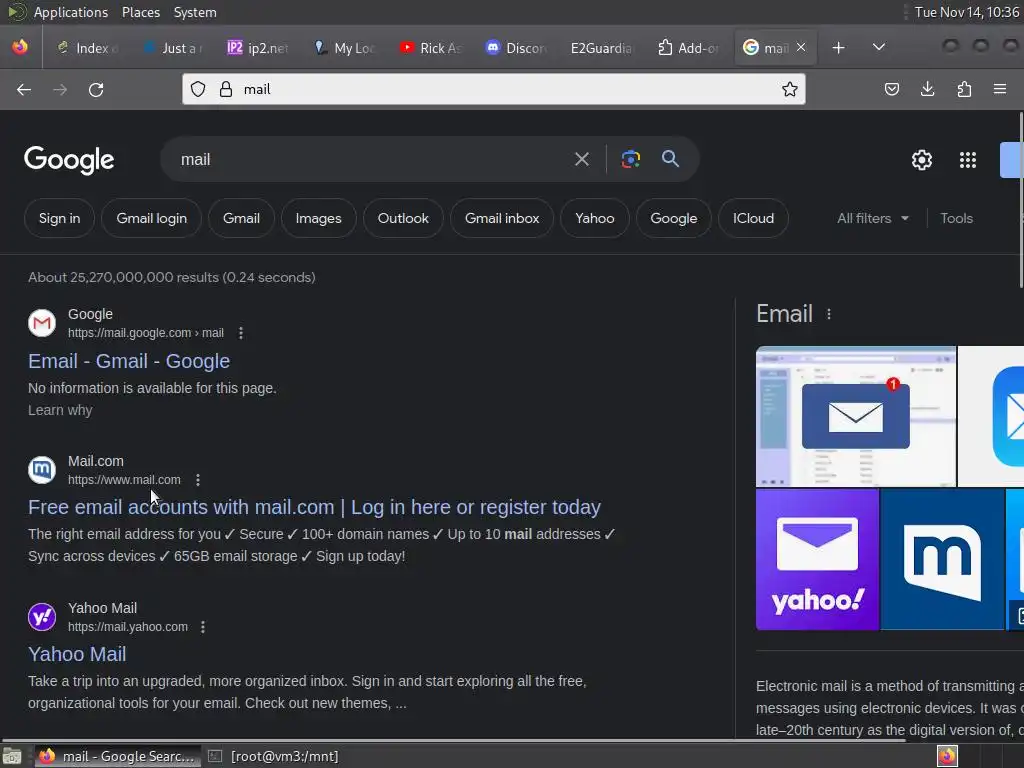
Task: Open Google quick settings gear
Action: [921, 160]
